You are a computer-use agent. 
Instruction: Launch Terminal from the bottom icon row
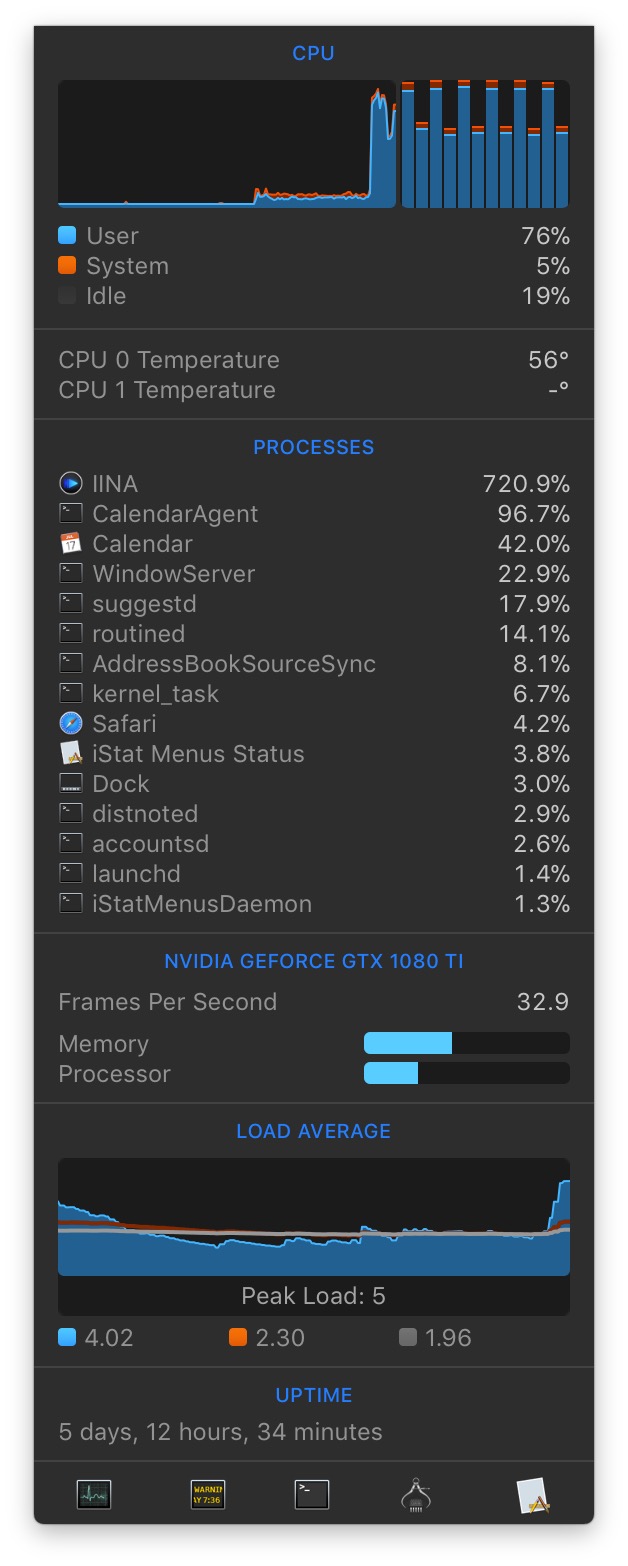click(x=312, y=1494)
